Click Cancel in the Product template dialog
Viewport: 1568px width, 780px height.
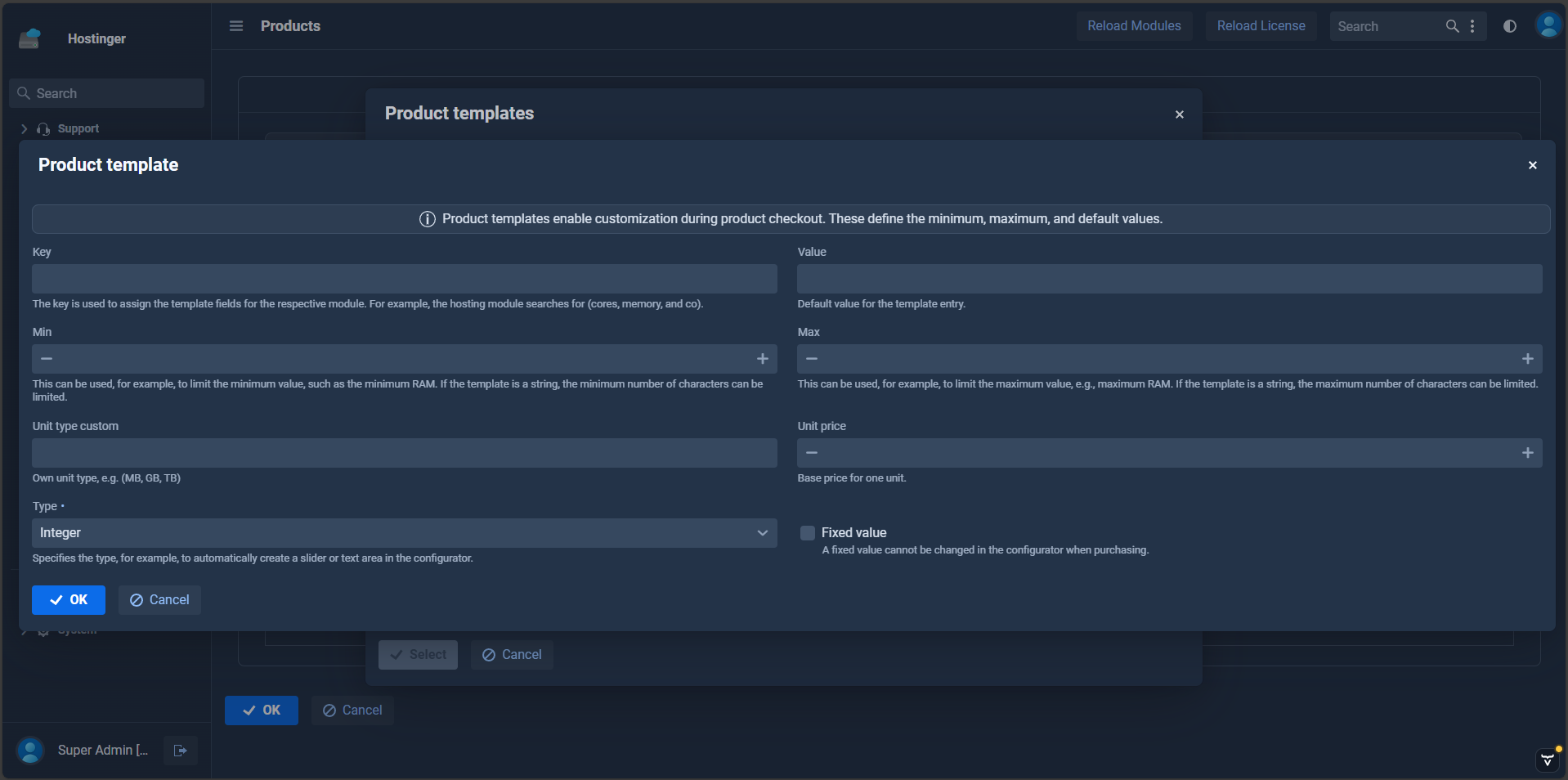click(159, 599)
